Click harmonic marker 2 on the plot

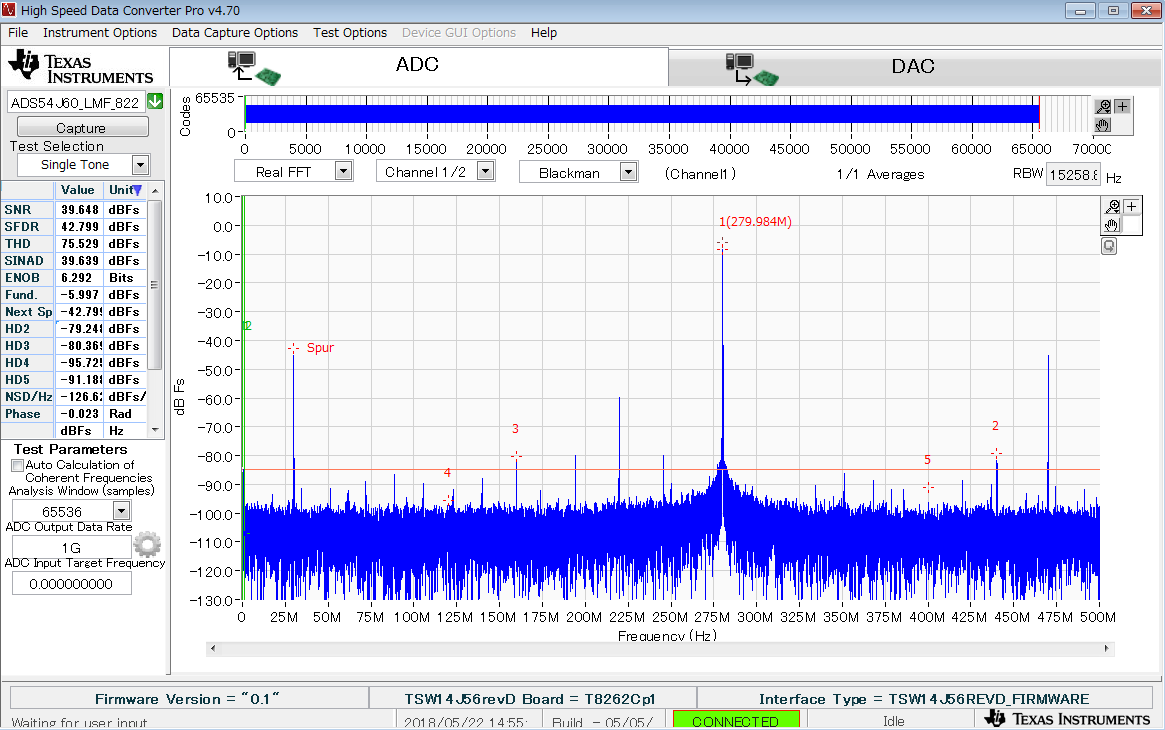coord(996,453)
